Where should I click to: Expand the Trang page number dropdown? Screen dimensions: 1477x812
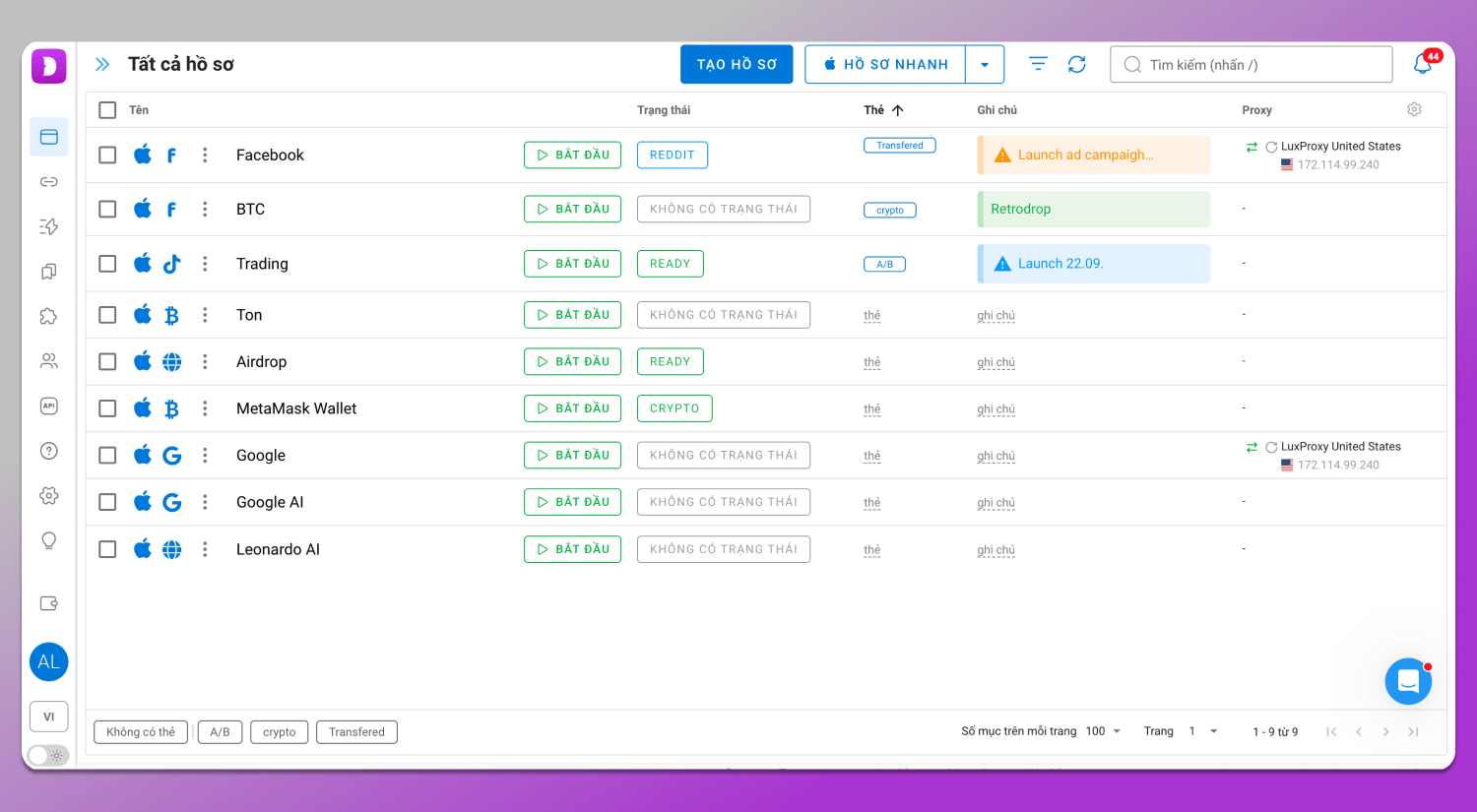(1203, 731)
